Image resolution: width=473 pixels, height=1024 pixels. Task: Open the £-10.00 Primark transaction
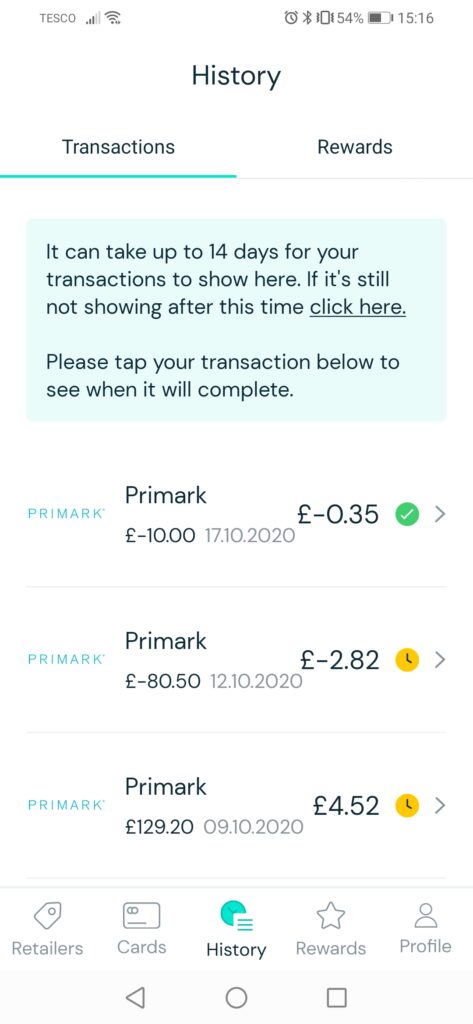pos(236,515)
